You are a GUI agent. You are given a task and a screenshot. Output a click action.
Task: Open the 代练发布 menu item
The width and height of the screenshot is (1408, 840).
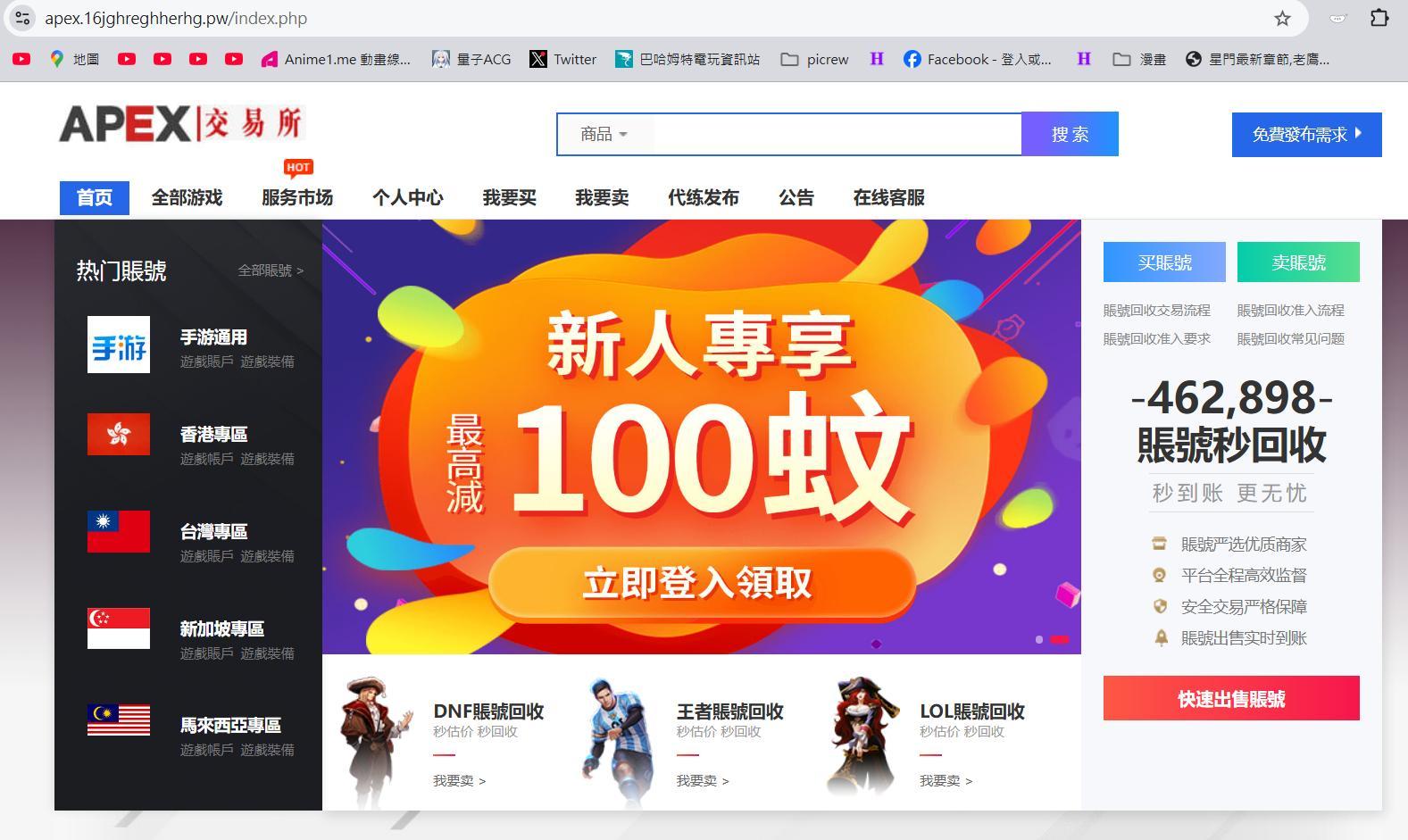(x=704, y=198)
